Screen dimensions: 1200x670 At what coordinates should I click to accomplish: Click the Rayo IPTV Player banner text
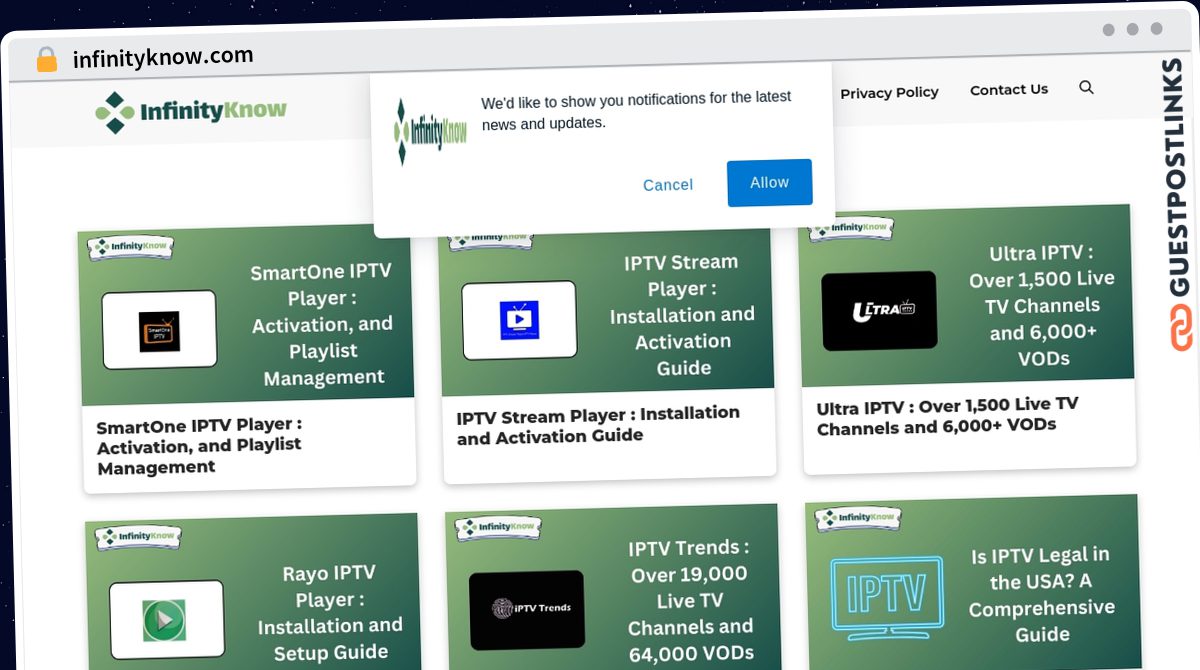(x=330, y=612)
